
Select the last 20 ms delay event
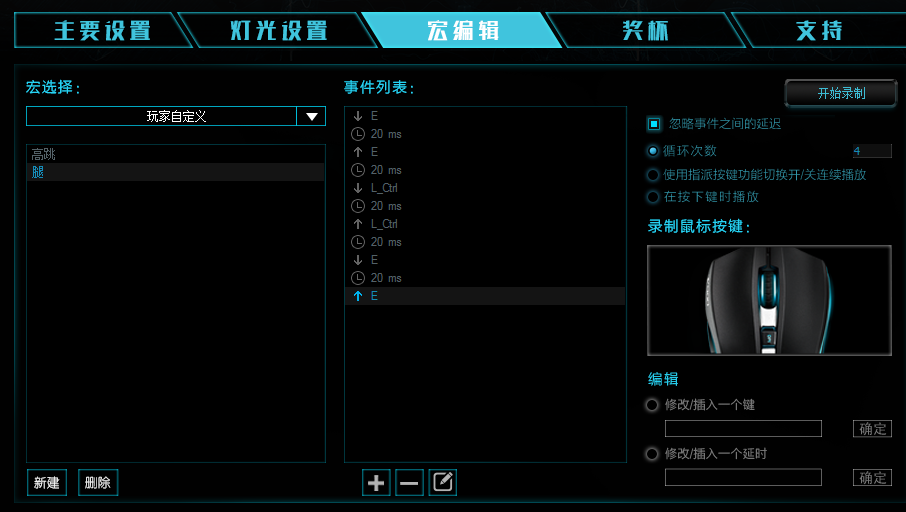click(x=485, y=278)
